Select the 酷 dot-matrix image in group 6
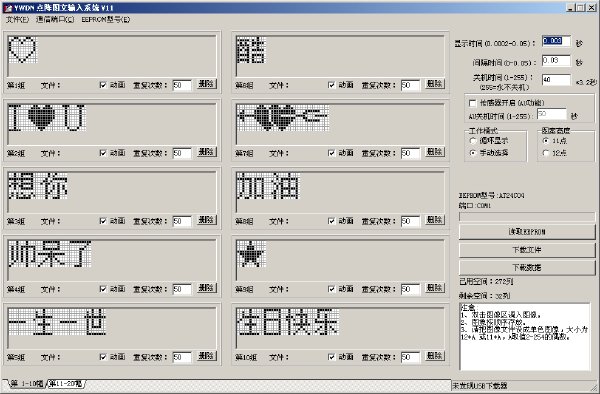This screenshot has width=600, height=394. click(x=251, y=49)
